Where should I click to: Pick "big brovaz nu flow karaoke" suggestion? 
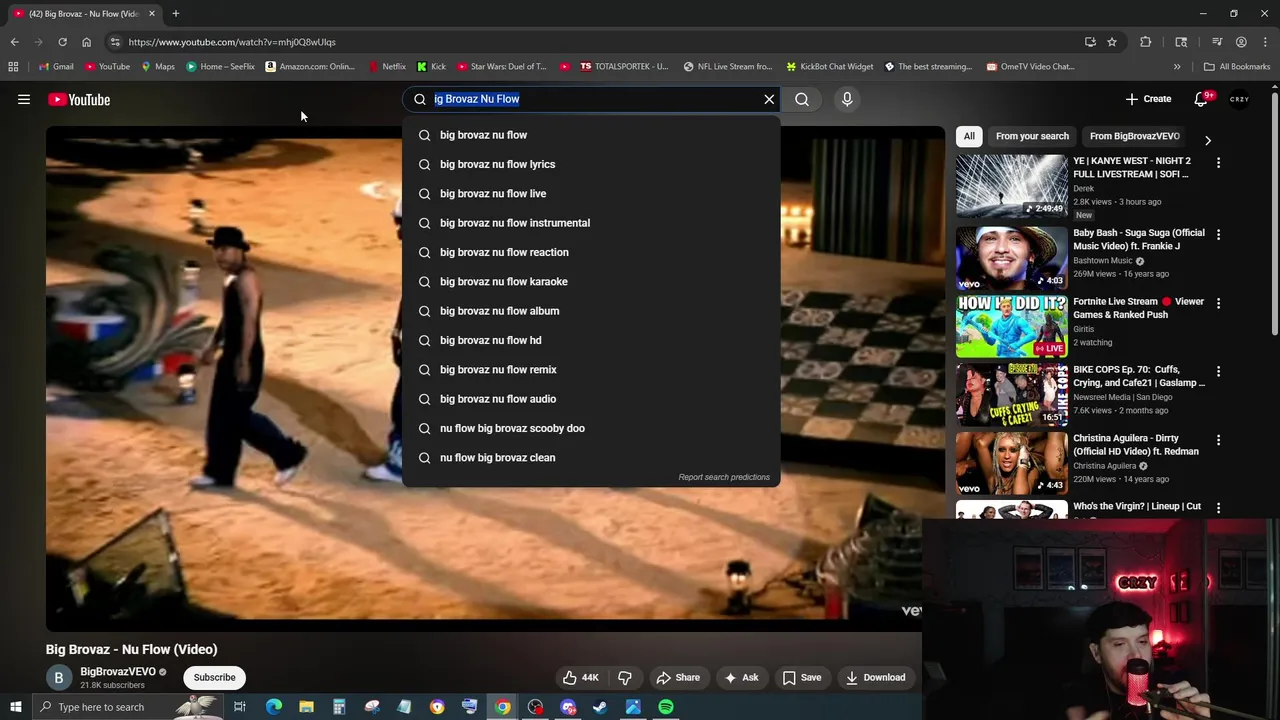[x=591, y=281]
